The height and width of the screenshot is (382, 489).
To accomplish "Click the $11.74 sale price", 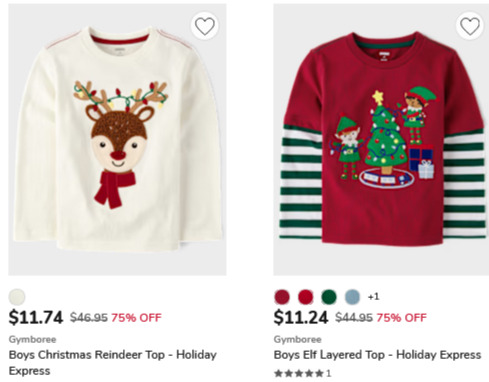I will [x=36, y=317].
